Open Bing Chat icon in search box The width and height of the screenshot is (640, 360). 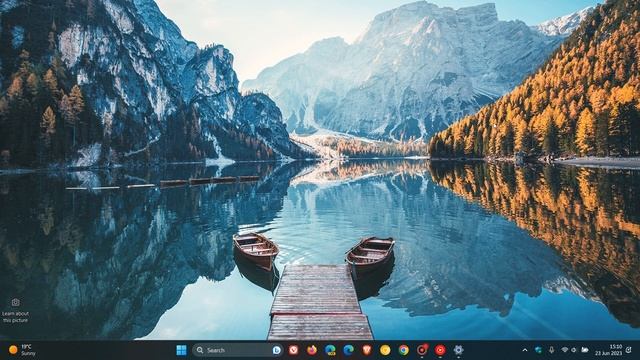pos(277,350)
